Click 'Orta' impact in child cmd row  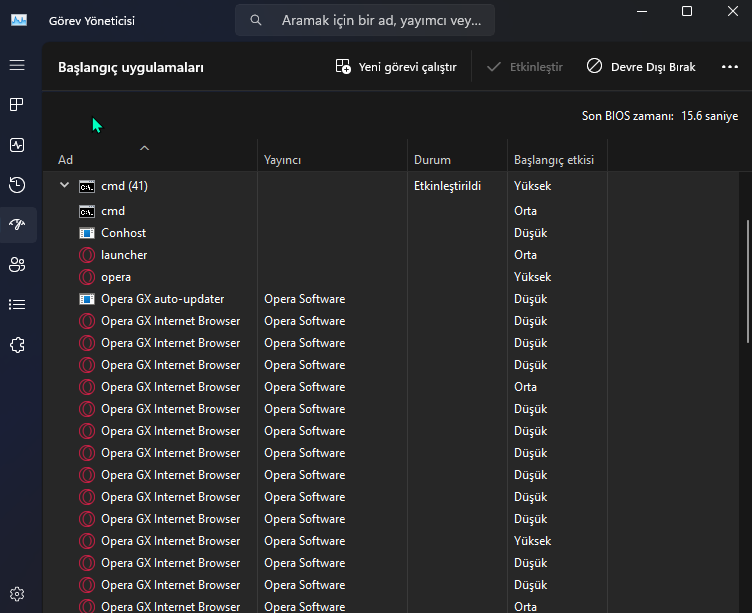(x=525, y=211)
